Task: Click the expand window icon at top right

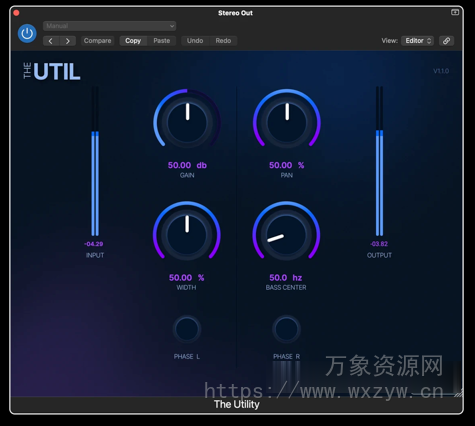Action: [455, 12]
